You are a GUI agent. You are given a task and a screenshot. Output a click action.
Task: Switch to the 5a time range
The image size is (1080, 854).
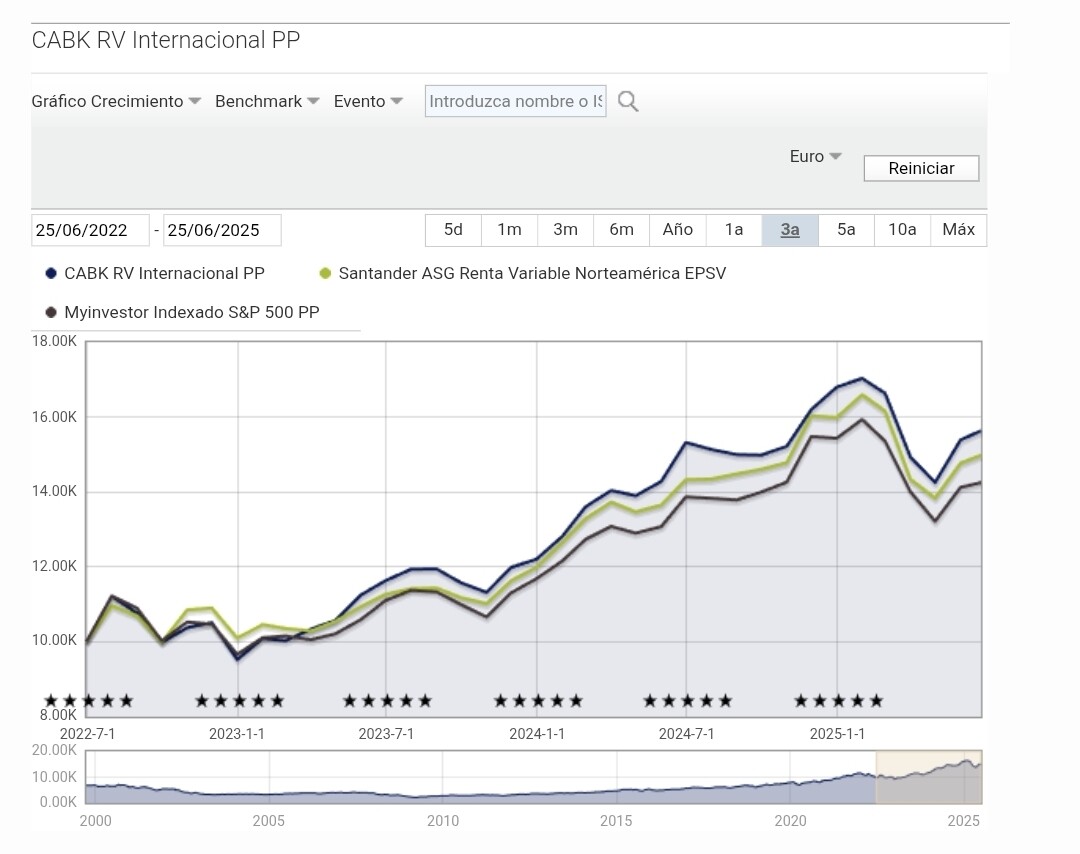click(846, 230)
